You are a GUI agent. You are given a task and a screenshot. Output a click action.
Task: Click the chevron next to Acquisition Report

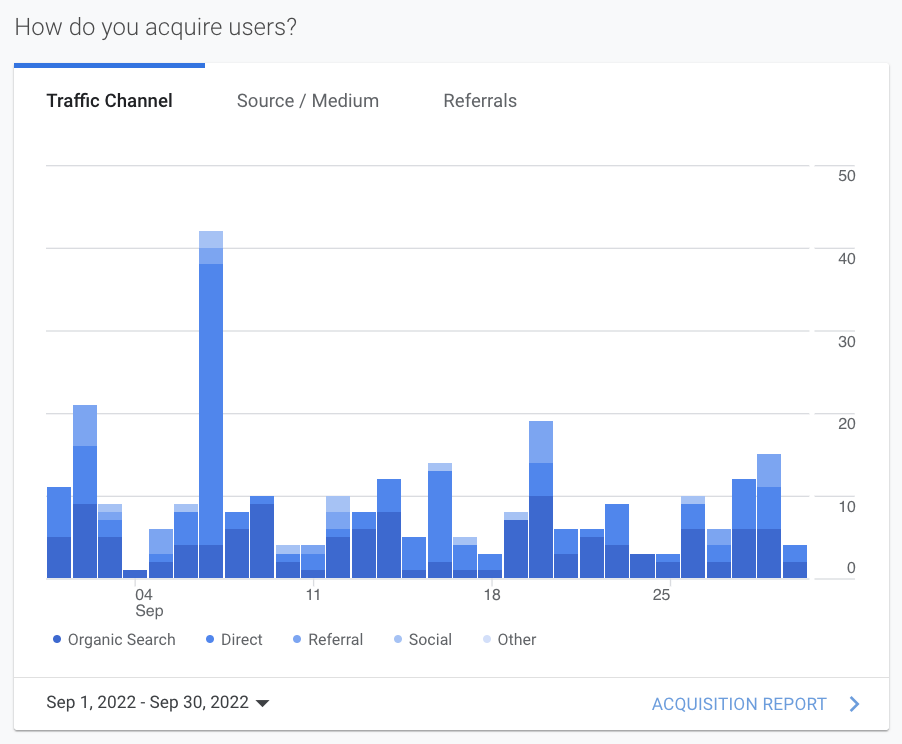(x=855, y=704)
